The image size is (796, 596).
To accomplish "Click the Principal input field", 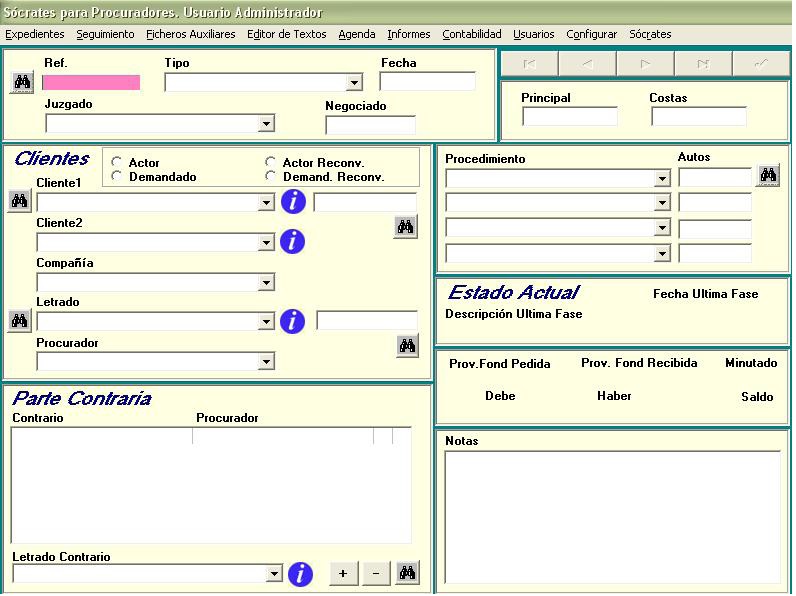I will [x=570, y=116].
